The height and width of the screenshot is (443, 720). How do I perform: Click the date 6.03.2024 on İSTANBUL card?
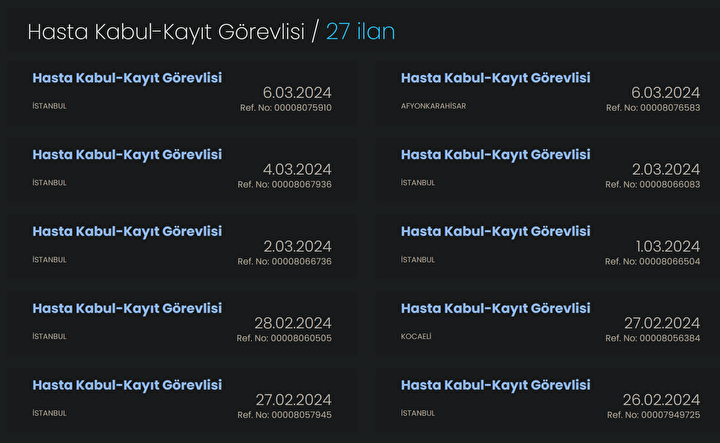(297, 93)
